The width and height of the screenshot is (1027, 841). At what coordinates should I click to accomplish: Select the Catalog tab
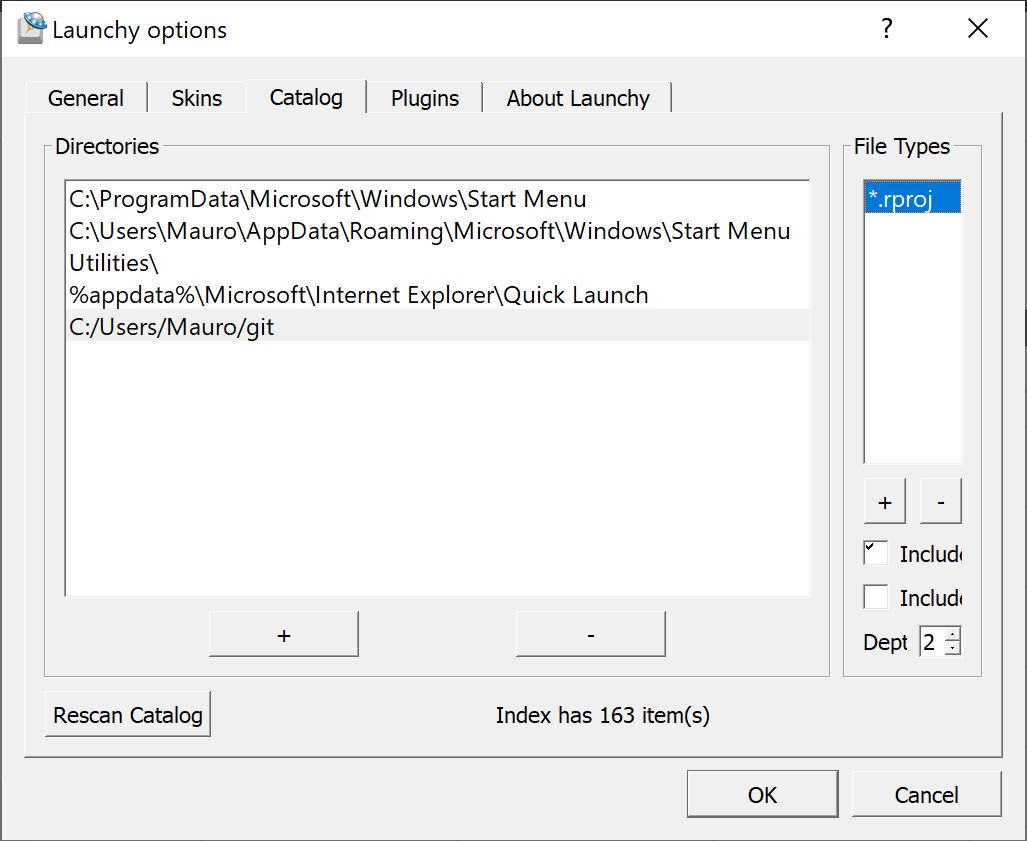click(x=306, y=97)
